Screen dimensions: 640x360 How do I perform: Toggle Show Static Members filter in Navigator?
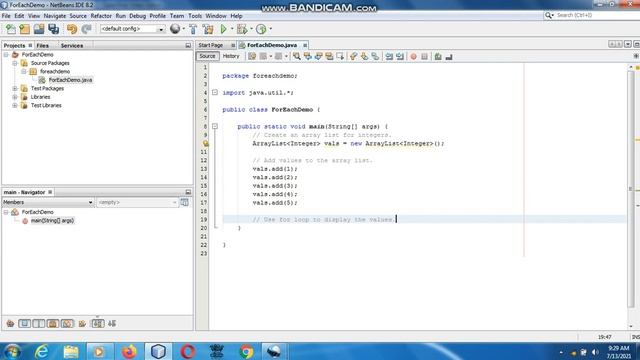39,324
